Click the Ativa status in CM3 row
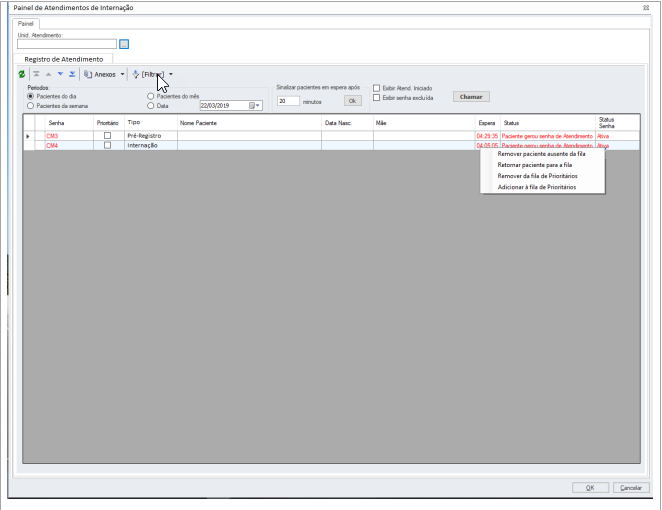This screenshot has width=662, height=510. pyautogui.click(x=603, y=136)
